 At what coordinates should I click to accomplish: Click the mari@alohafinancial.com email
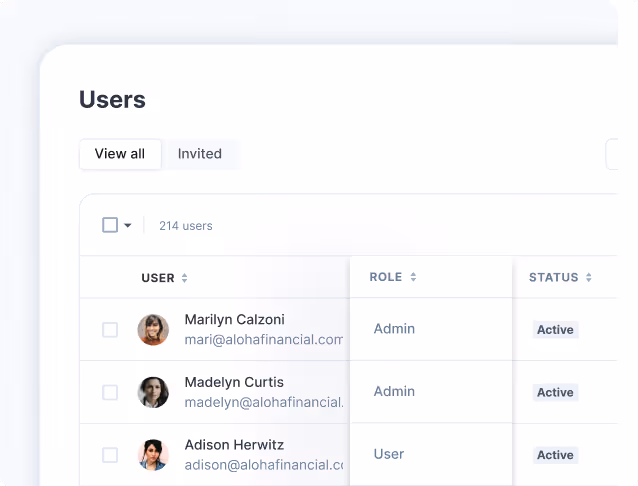point(264,340)
